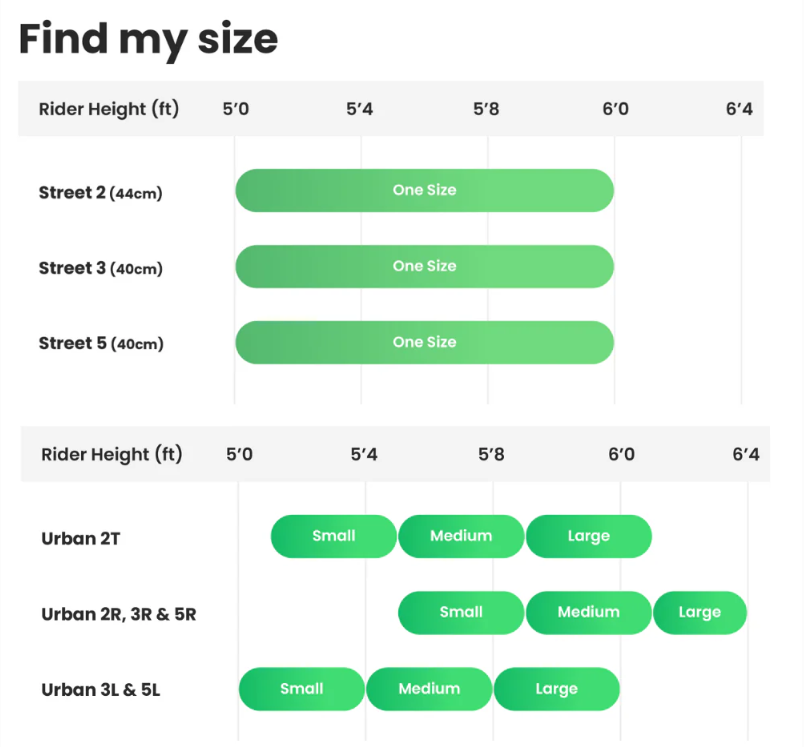804x747 pixels.
Task: Choose Medium in the Urban 3L & 5L row
Action: click(x=429, y=688)
